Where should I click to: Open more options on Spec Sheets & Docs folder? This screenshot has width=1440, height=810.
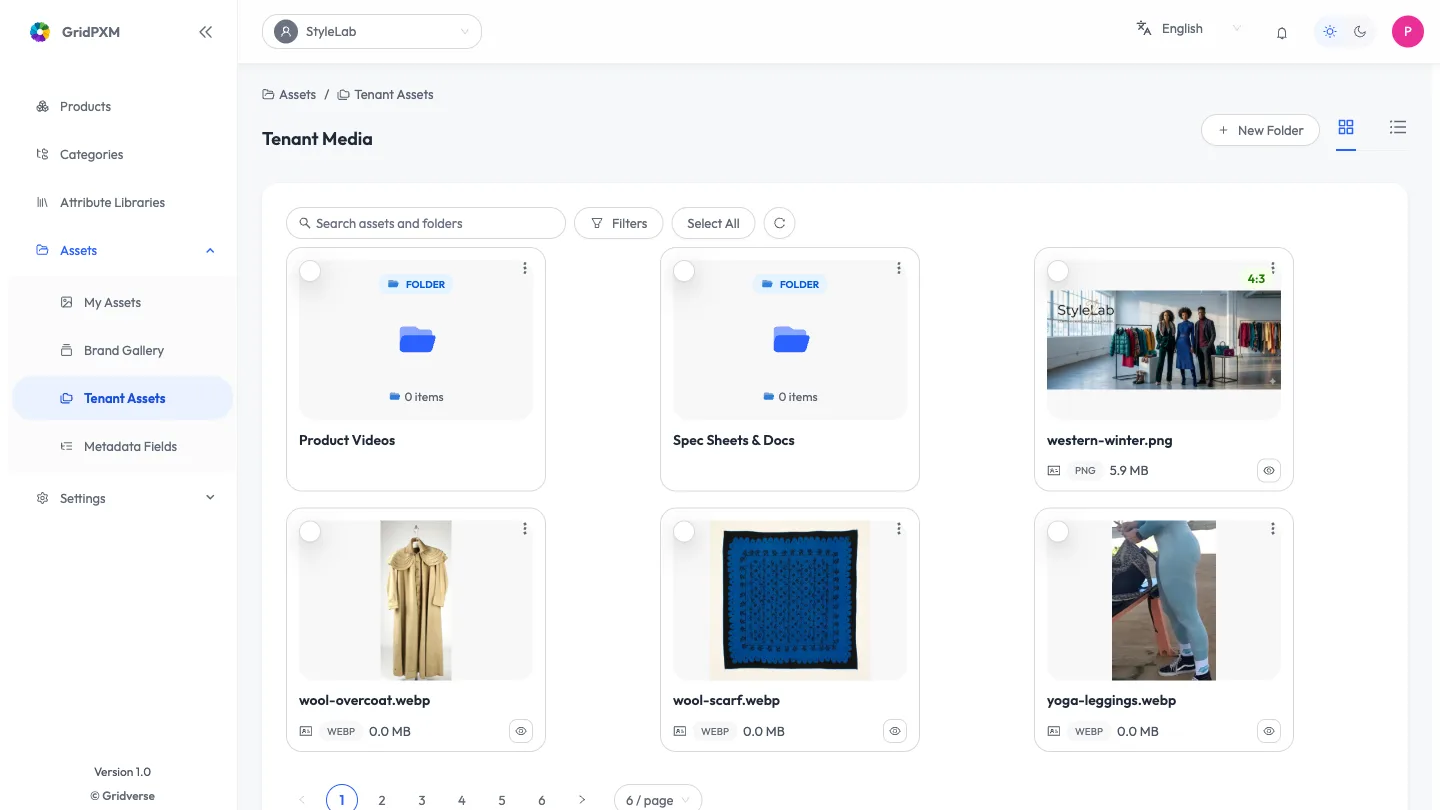pos(899,268)
